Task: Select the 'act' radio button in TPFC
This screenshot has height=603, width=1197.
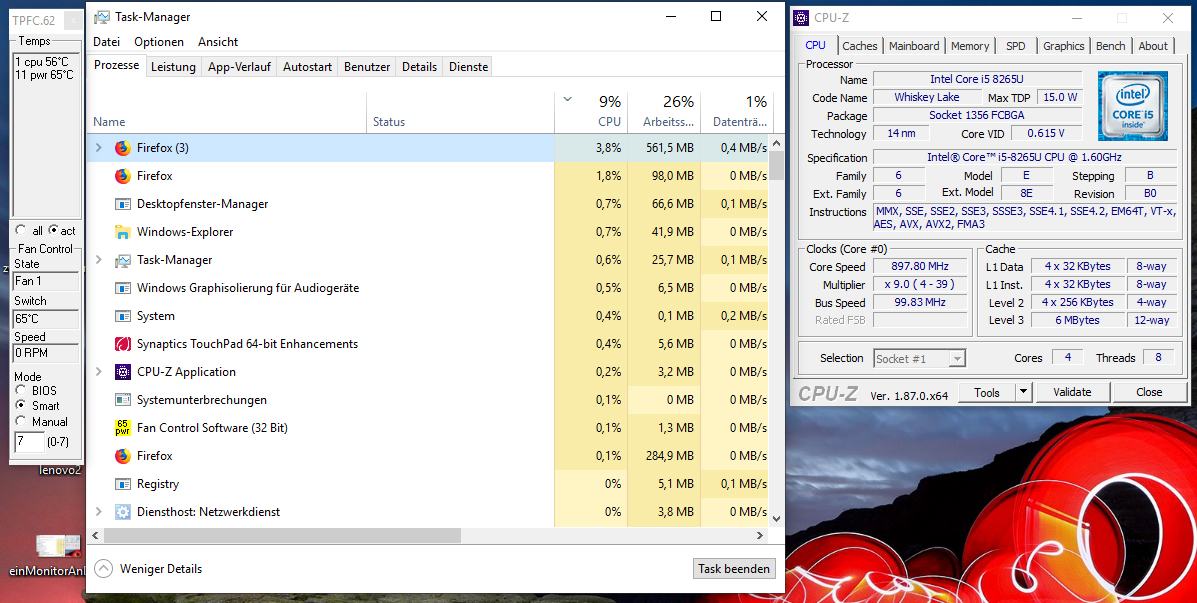Action: pyautogui.click(x=53, y=231)
